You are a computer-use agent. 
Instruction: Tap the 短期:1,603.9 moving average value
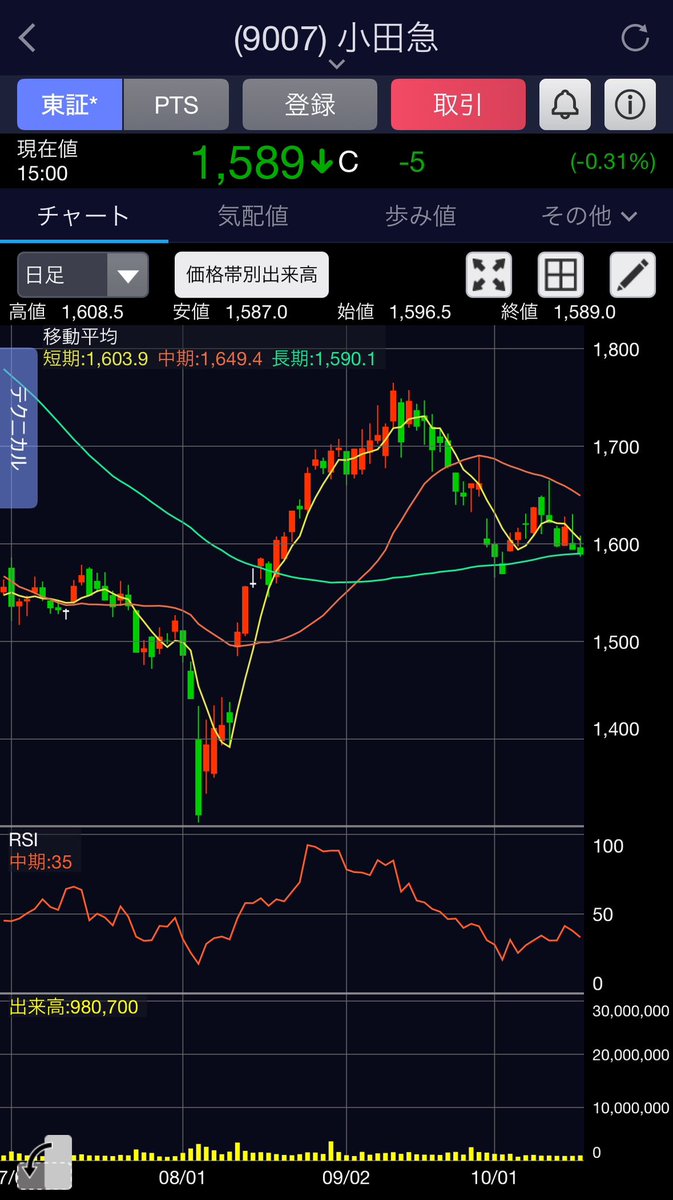point(95,358)
